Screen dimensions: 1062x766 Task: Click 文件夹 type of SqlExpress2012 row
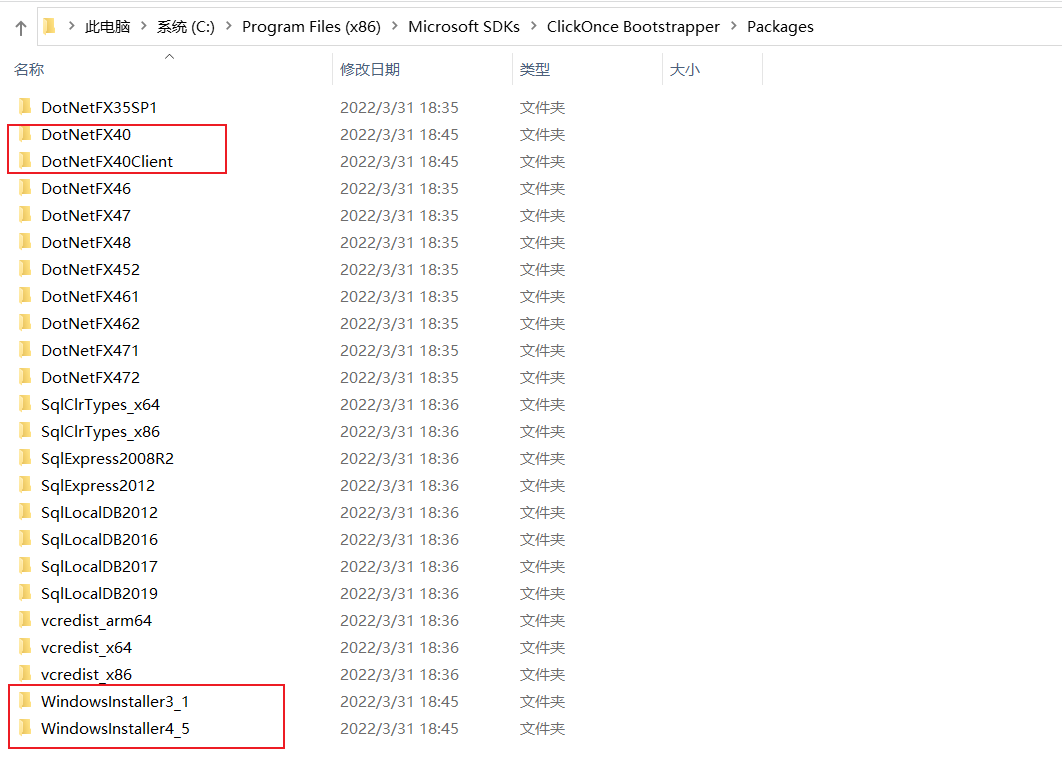tap(543, 486)
